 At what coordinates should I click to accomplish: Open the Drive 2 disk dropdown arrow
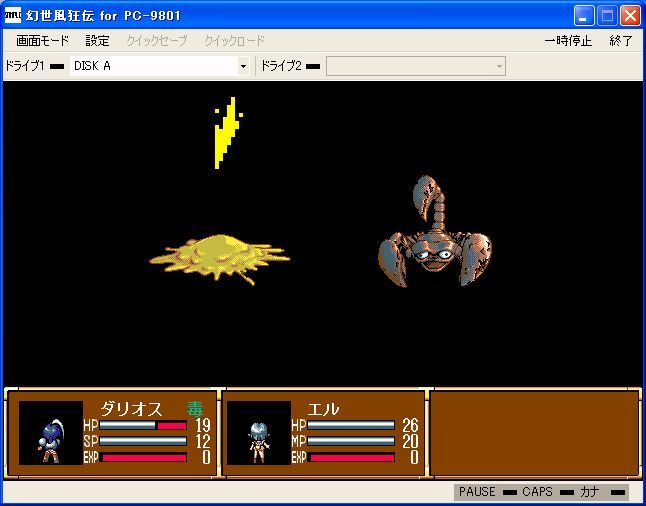pyautogui.click(x=499, y=66)
